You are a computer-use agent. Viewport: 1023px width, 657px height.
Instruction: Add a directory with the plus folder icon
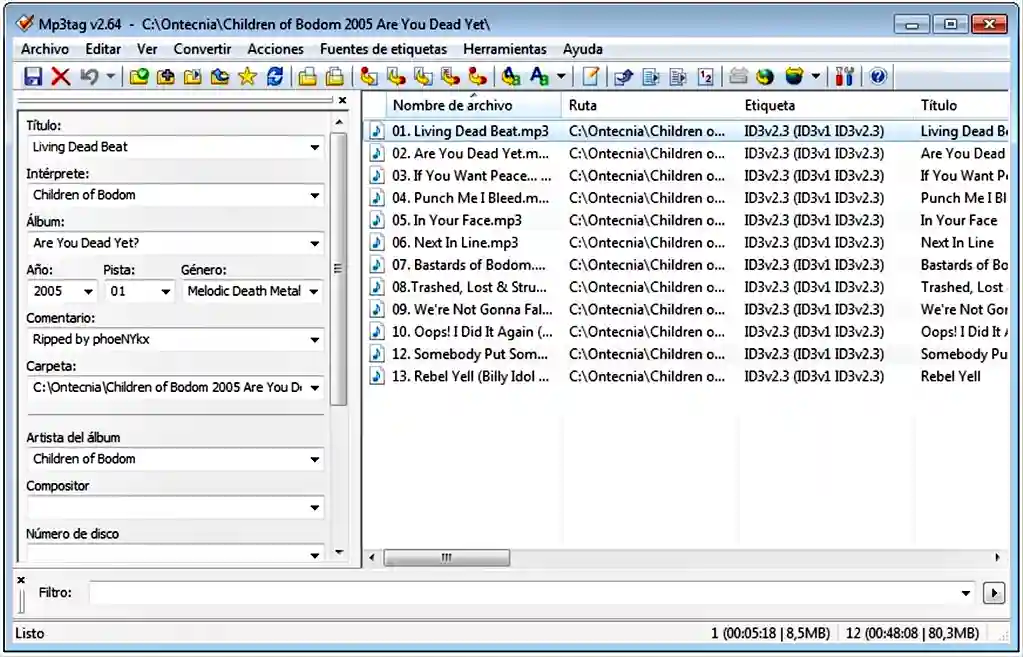coord(166,76)
